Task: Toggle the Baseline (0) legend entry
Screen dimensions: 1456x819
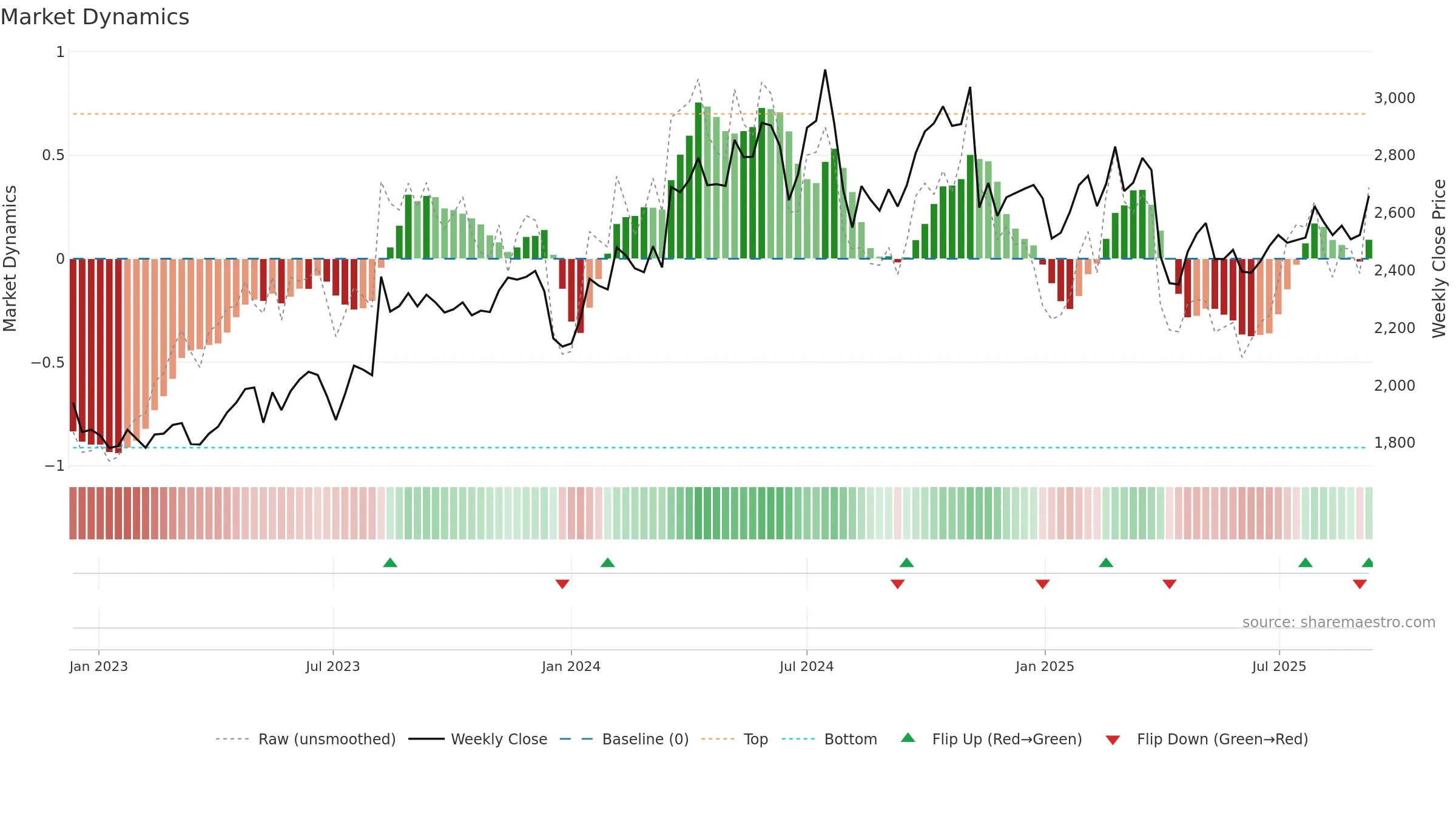Action: pos(624,739)
